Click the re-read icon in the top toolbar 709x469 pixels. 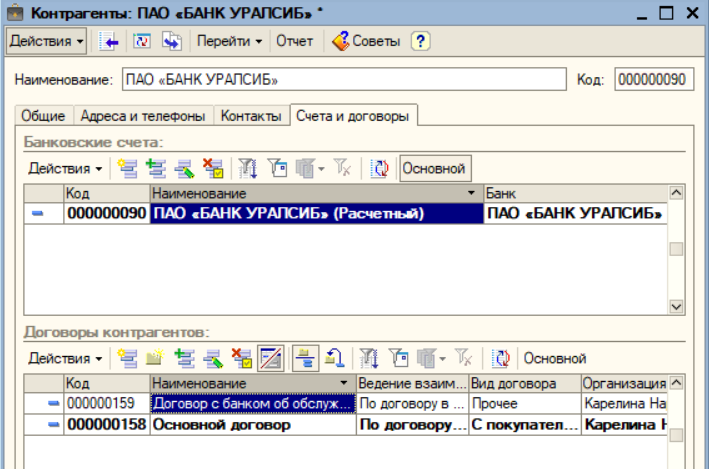click(x=142, y=41)
